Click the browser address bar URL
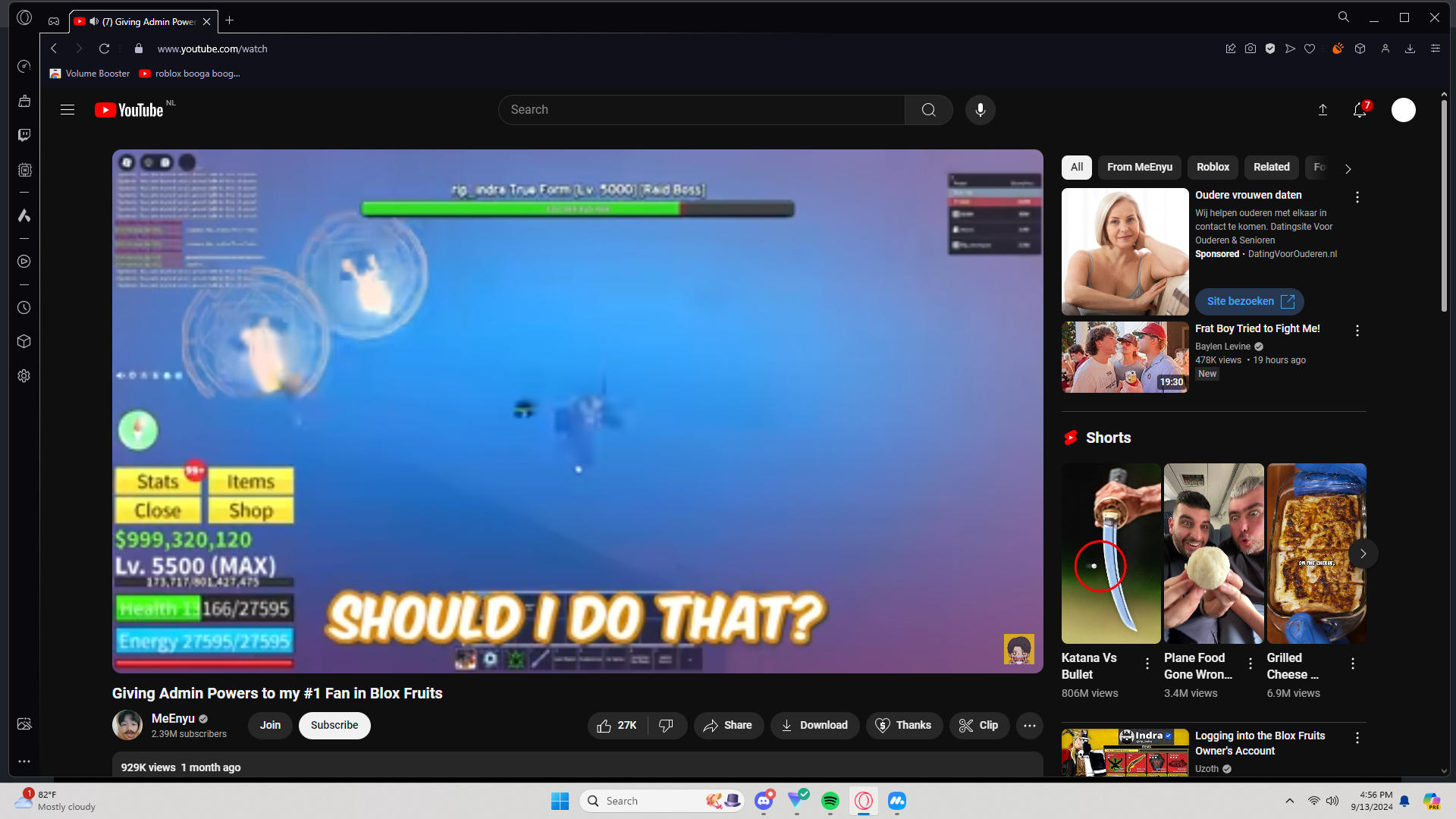Image resolution: width=1456 pixels, height=819 pixels. pyautogui.click(x=212, y=49)
